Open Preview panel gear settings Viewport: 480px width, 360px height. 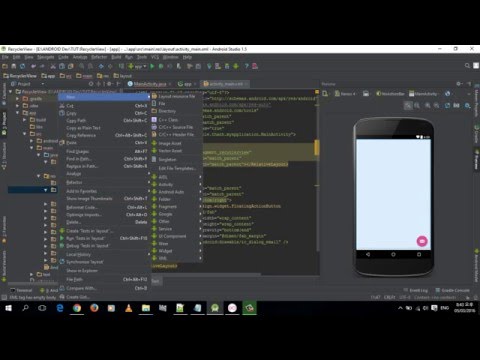459,84
